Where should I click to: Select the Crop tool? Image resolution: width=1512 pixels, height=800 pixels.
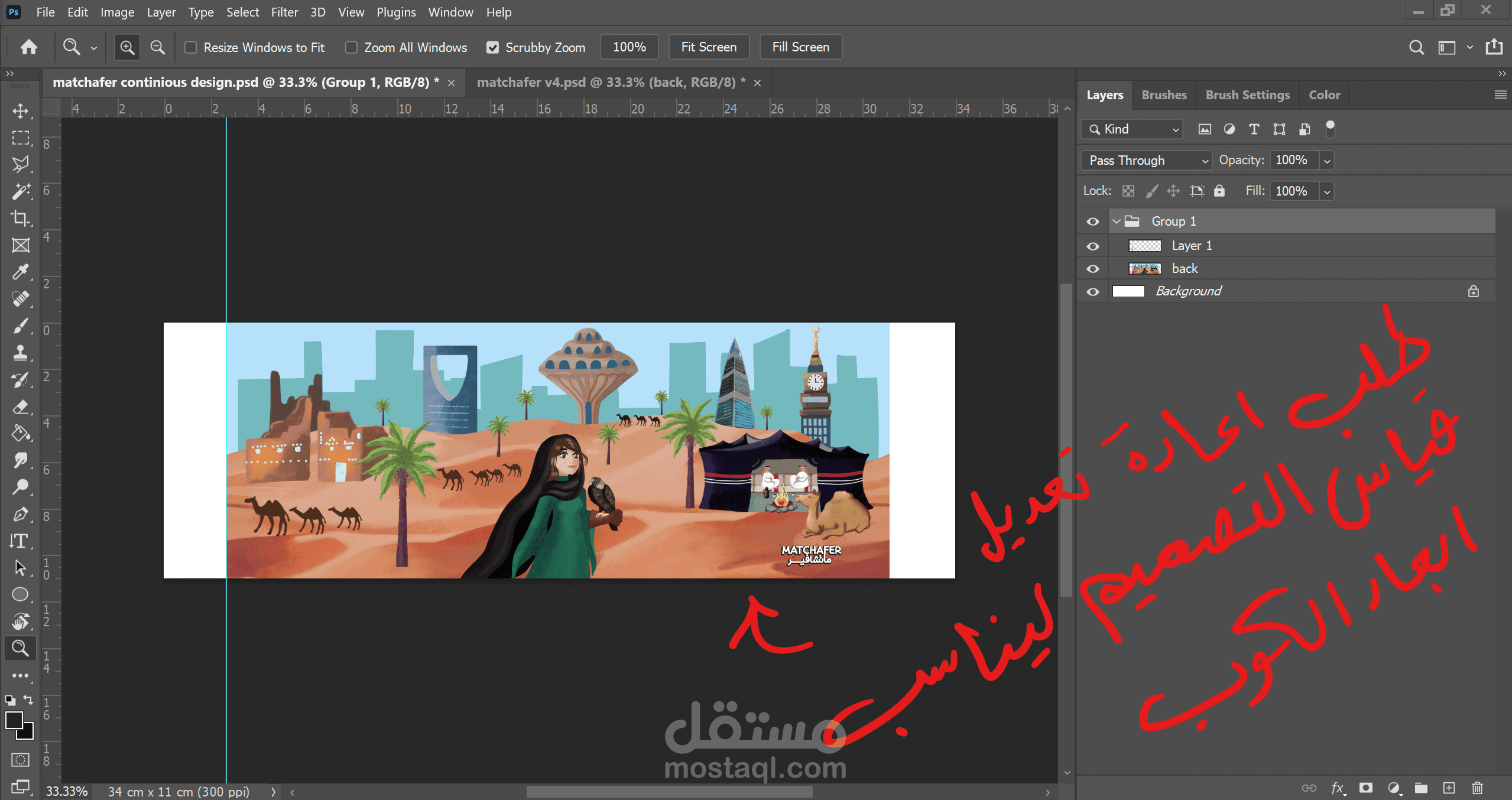21,218
